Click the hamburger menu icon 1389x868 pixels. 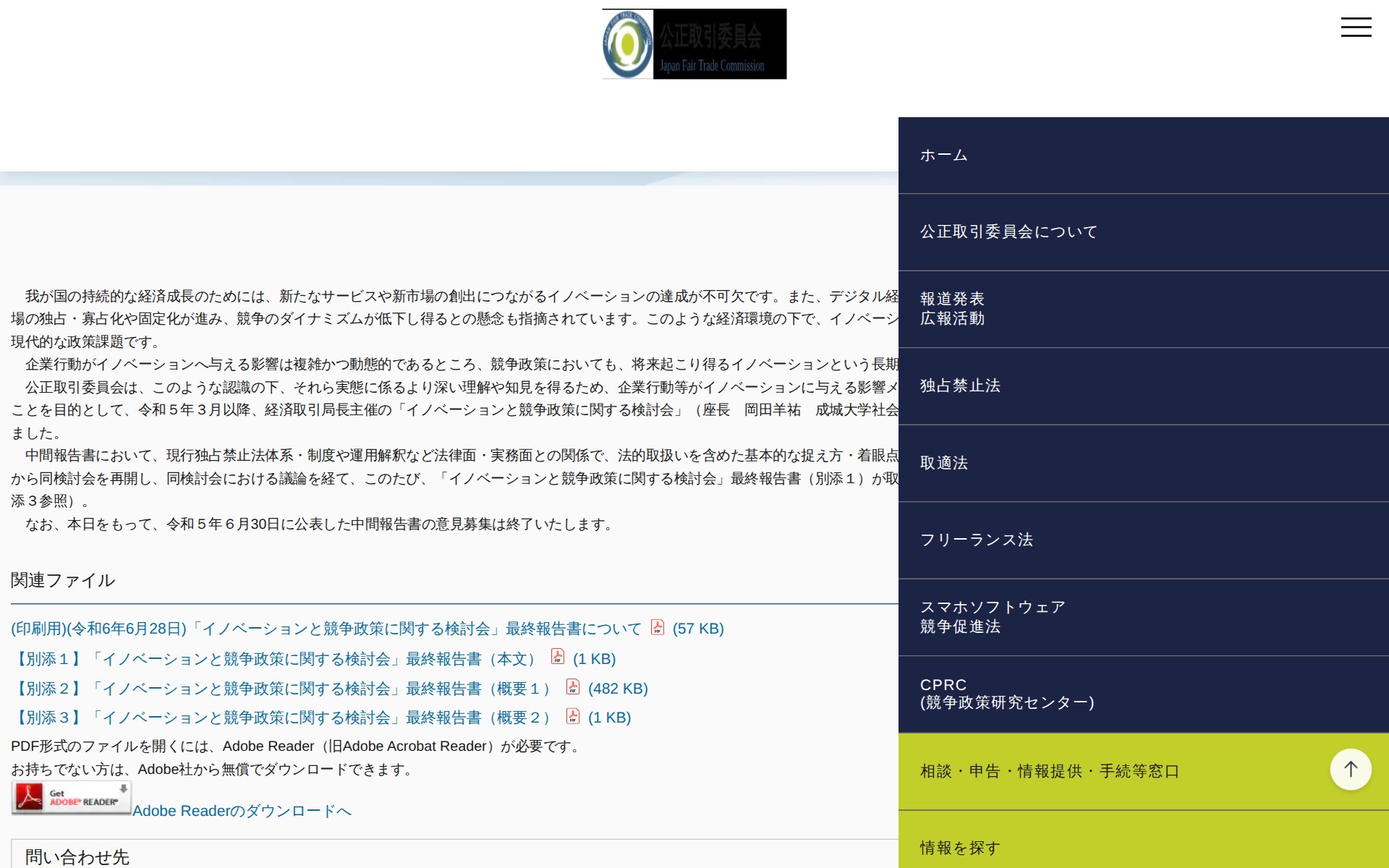click(1356, 27)
